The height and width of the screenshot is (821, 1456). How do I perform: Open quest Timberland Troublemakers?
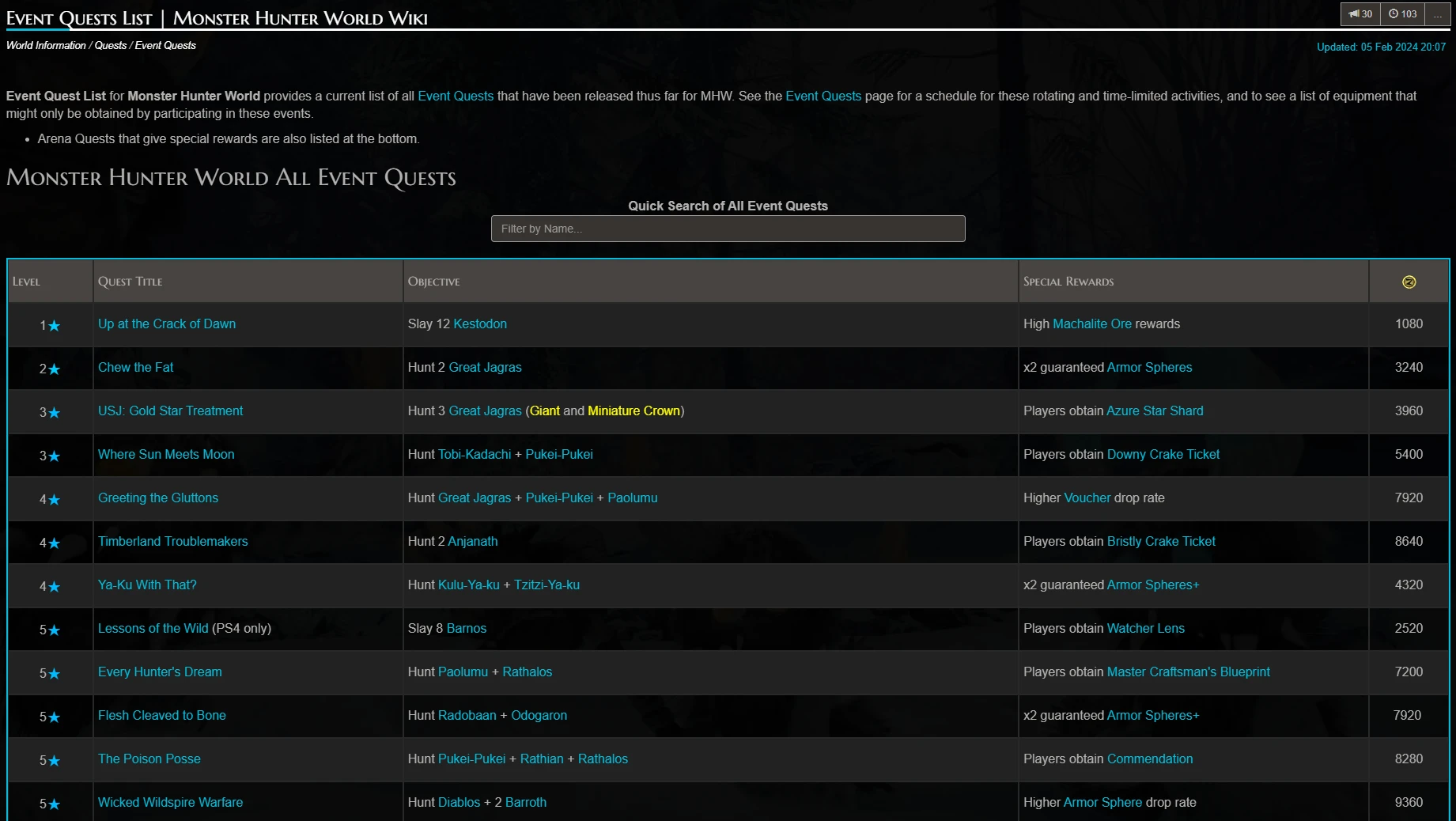(172, 541)
